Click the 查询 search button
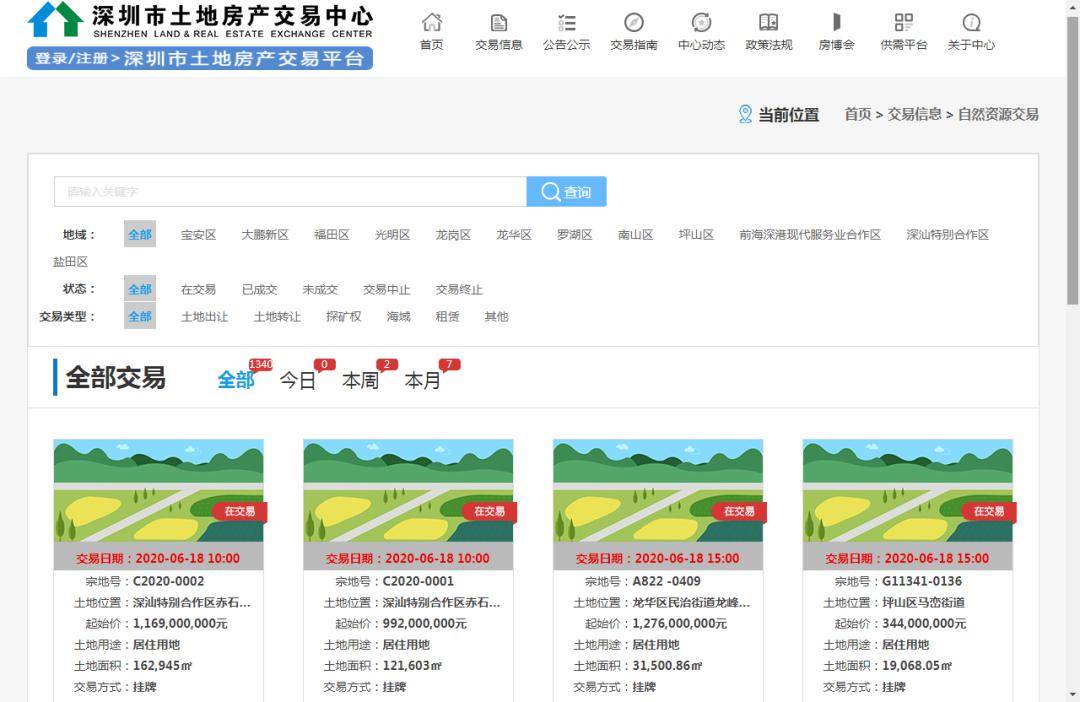Viewport: 1080px width, 702px height. pos(567,191)
